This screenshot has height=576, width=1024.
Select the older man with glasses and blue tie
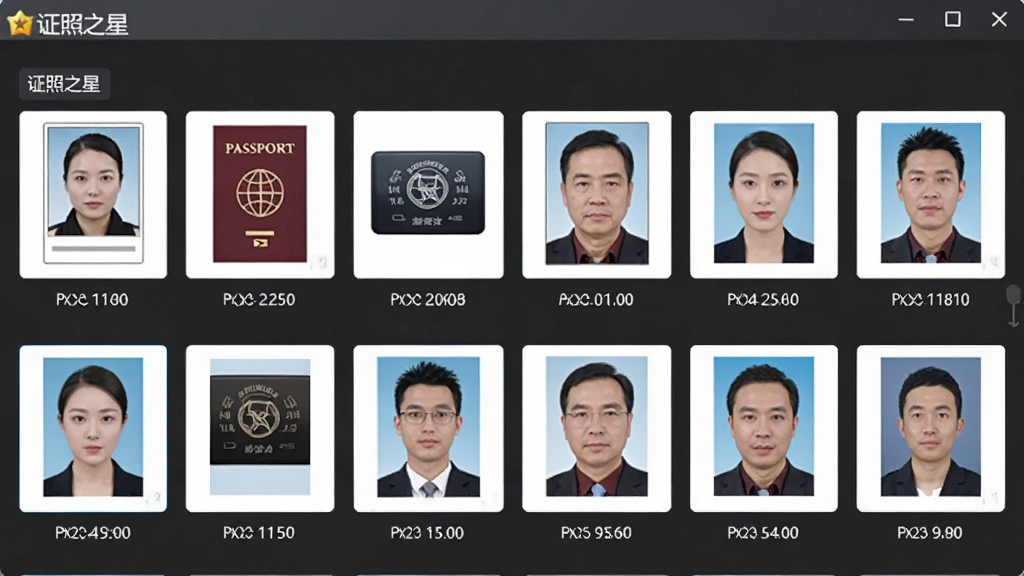596,428
